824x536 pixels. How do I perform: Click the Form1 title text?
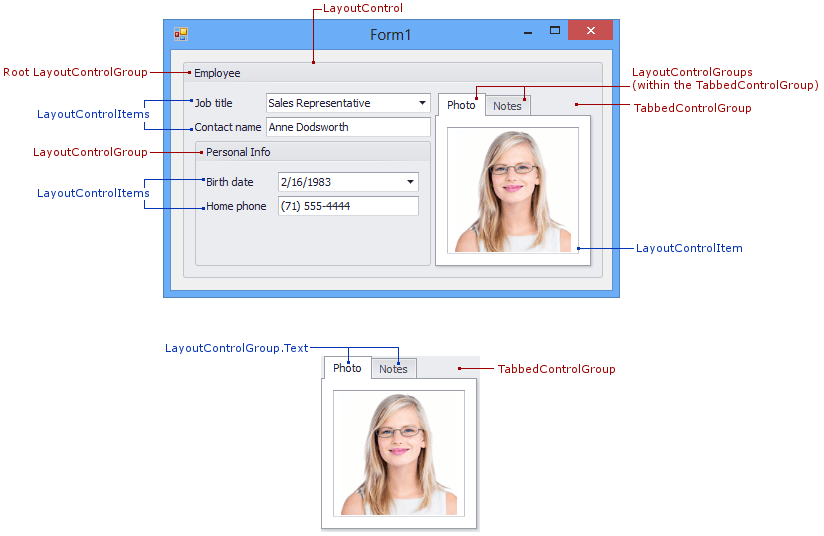(x=390, y=35)
